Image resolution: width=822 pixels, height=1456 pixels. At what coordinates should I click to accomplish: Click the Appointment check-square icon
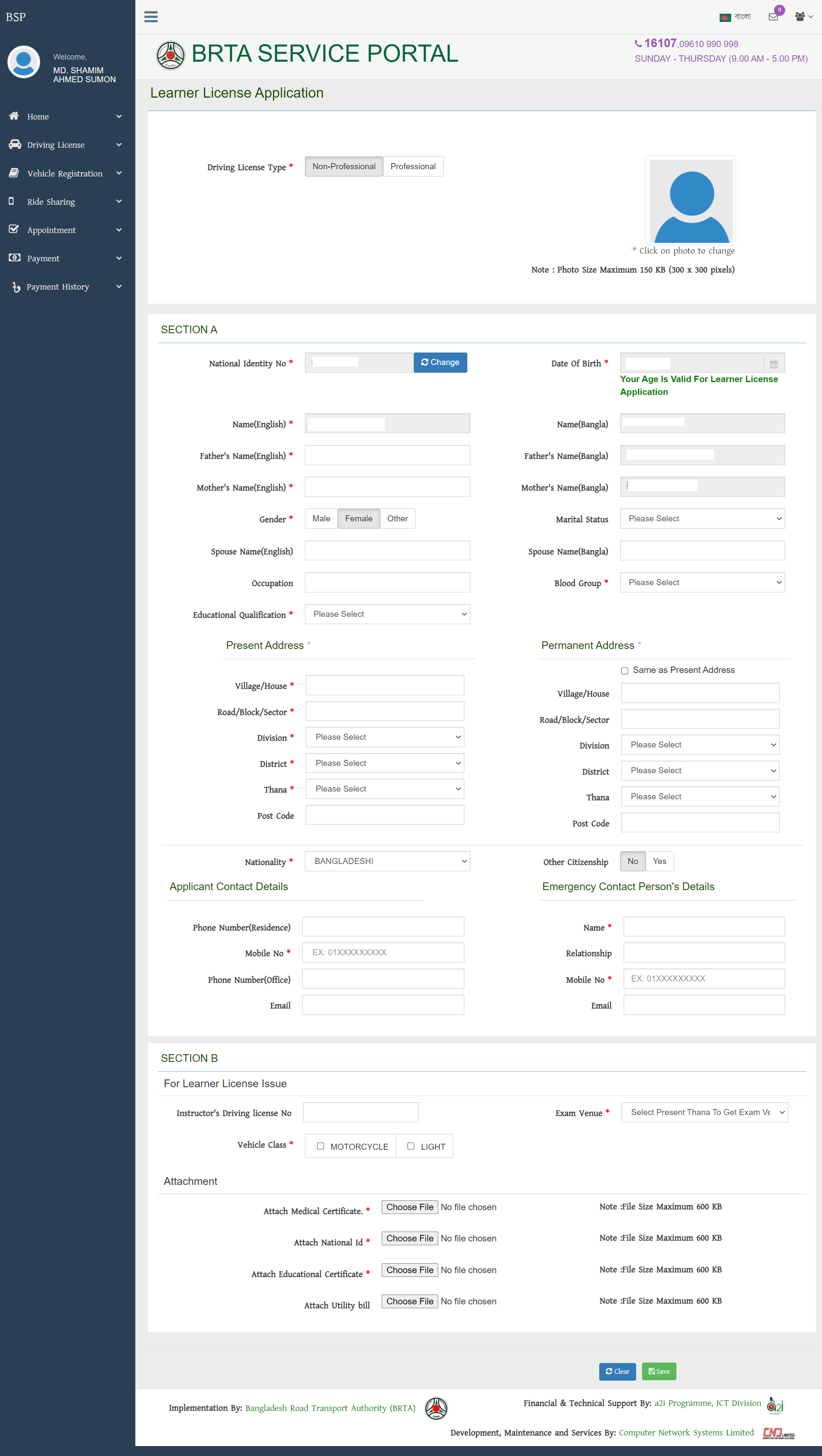[14, 229]
